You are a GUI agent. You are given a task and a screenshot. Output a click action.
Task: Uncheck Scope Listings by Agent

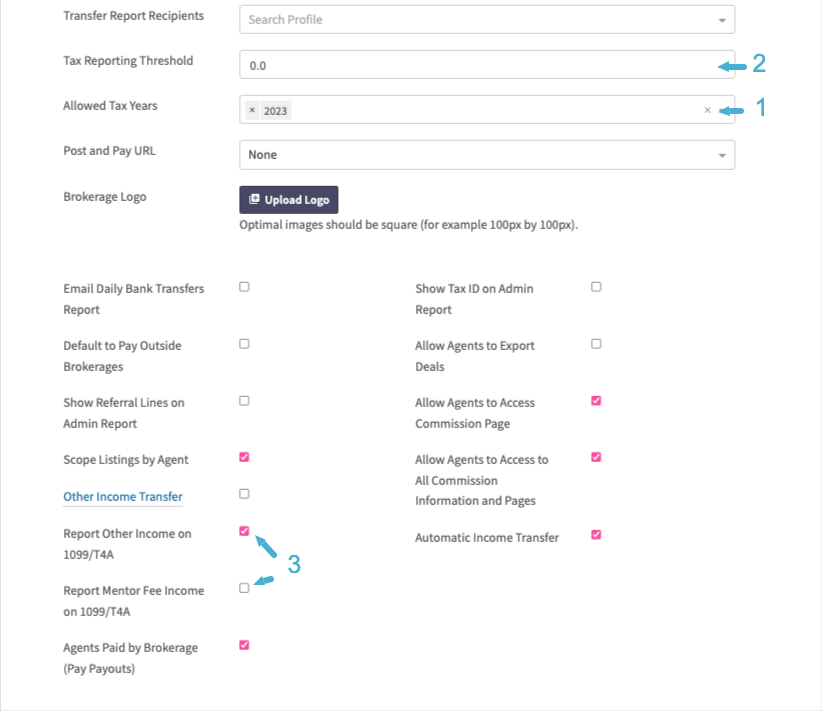point(244,457)
